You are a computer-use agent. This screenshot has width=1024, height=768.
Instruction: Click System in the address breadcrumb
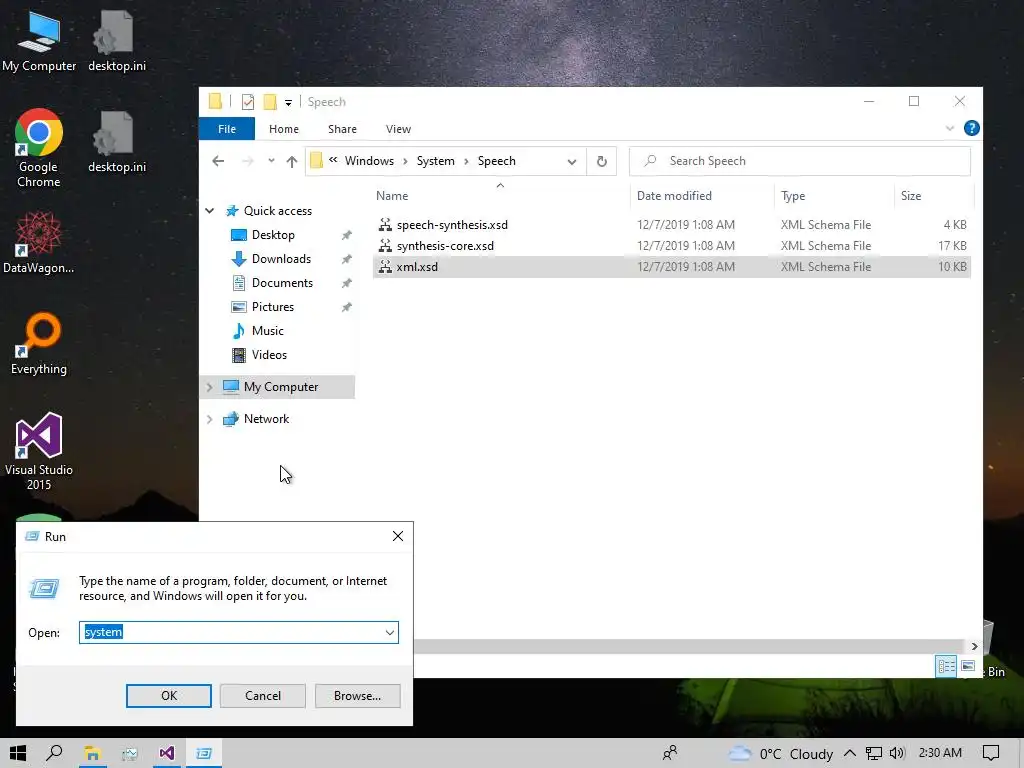point(436,161)
